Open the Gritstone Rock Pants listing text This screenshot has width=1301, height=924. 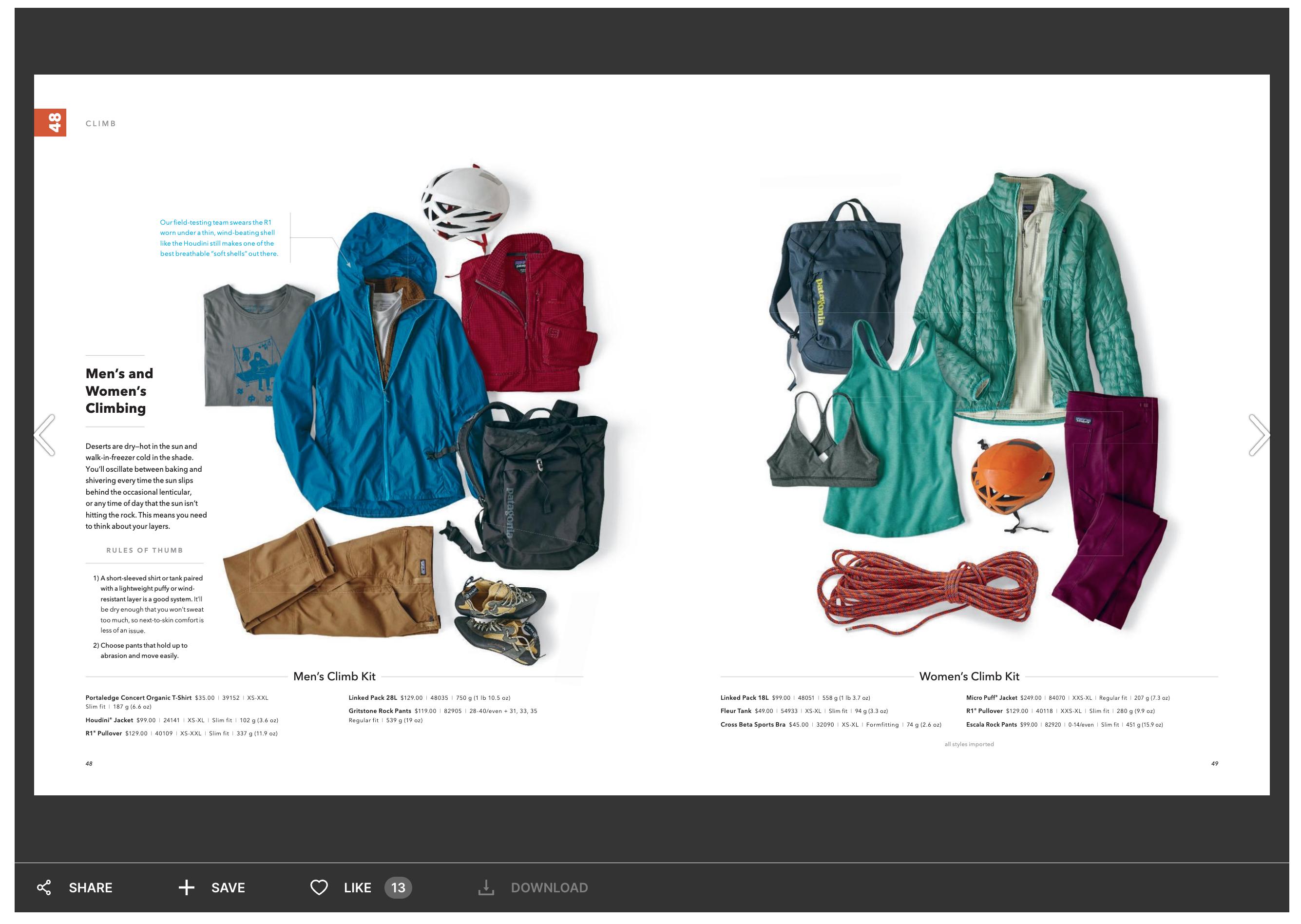pos(380,711)
